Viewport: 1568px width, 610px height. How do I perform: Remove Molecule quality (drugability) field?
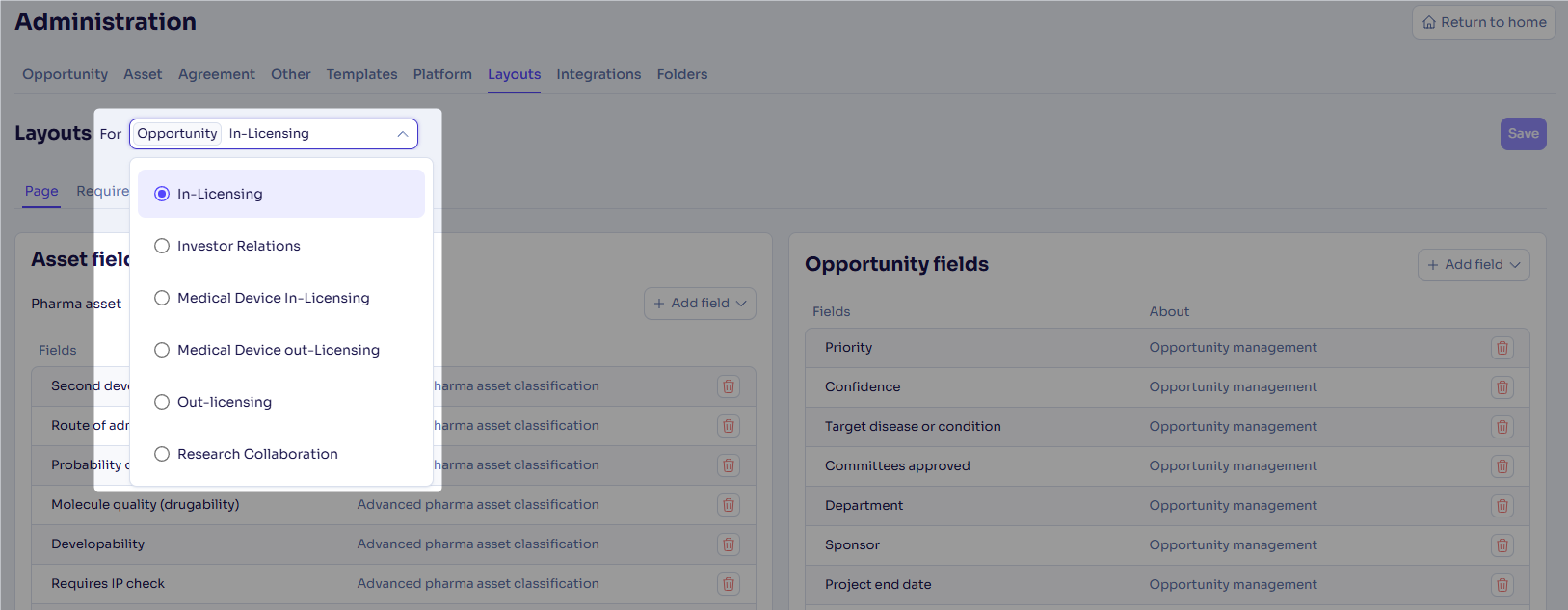click(x=729, y=505)
